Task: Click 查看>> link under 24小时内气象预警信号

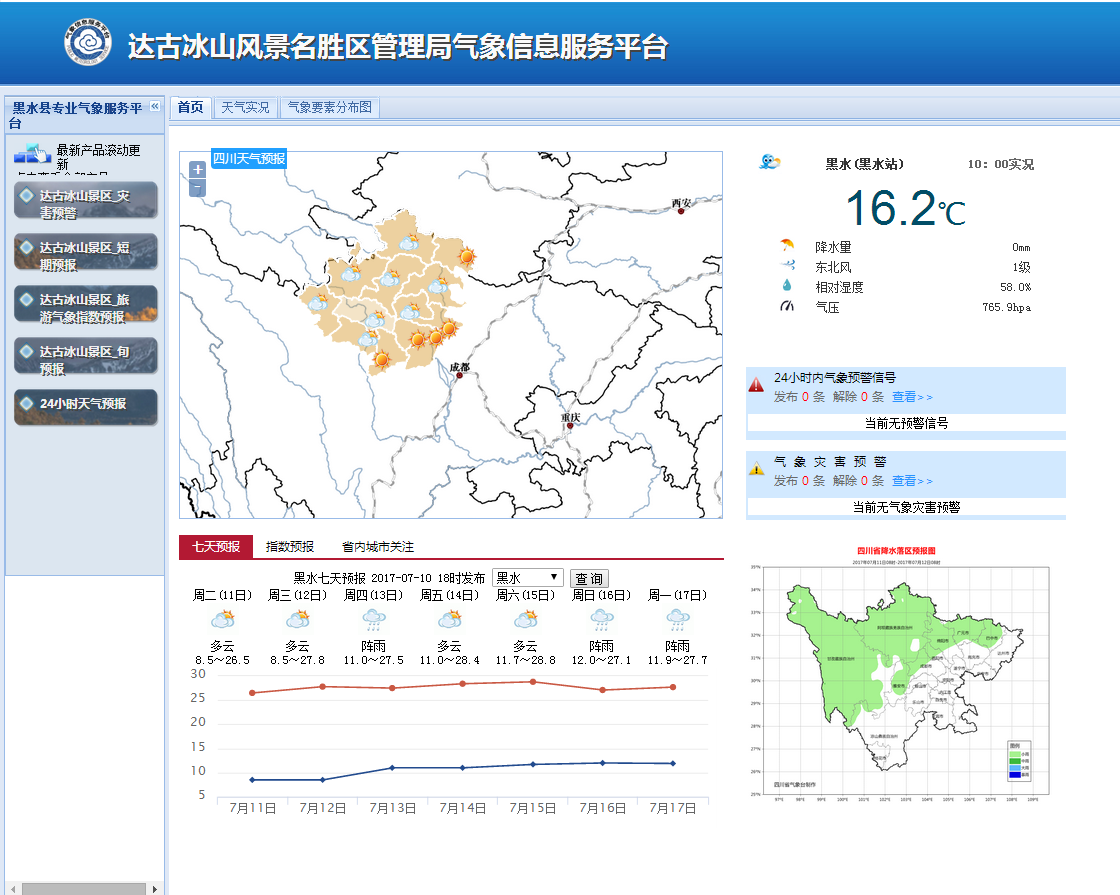Action: (x=912, y=397)
